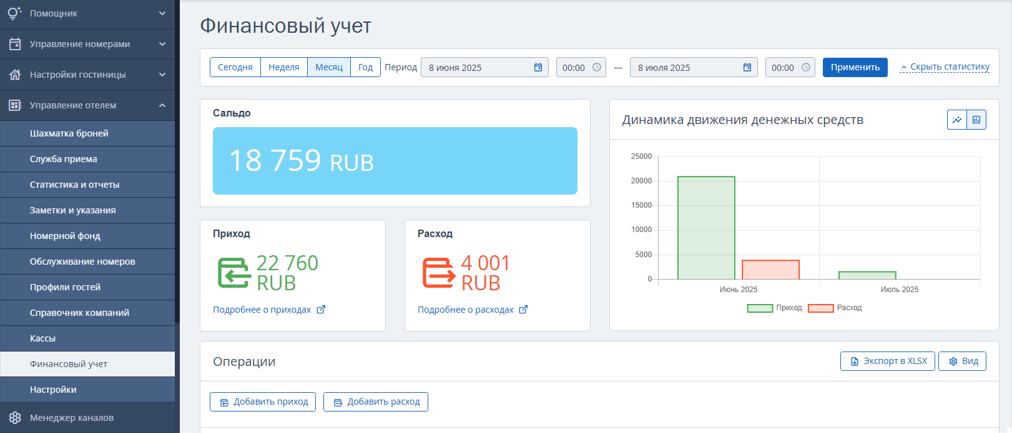Select the Неделя period

point(284,67)
